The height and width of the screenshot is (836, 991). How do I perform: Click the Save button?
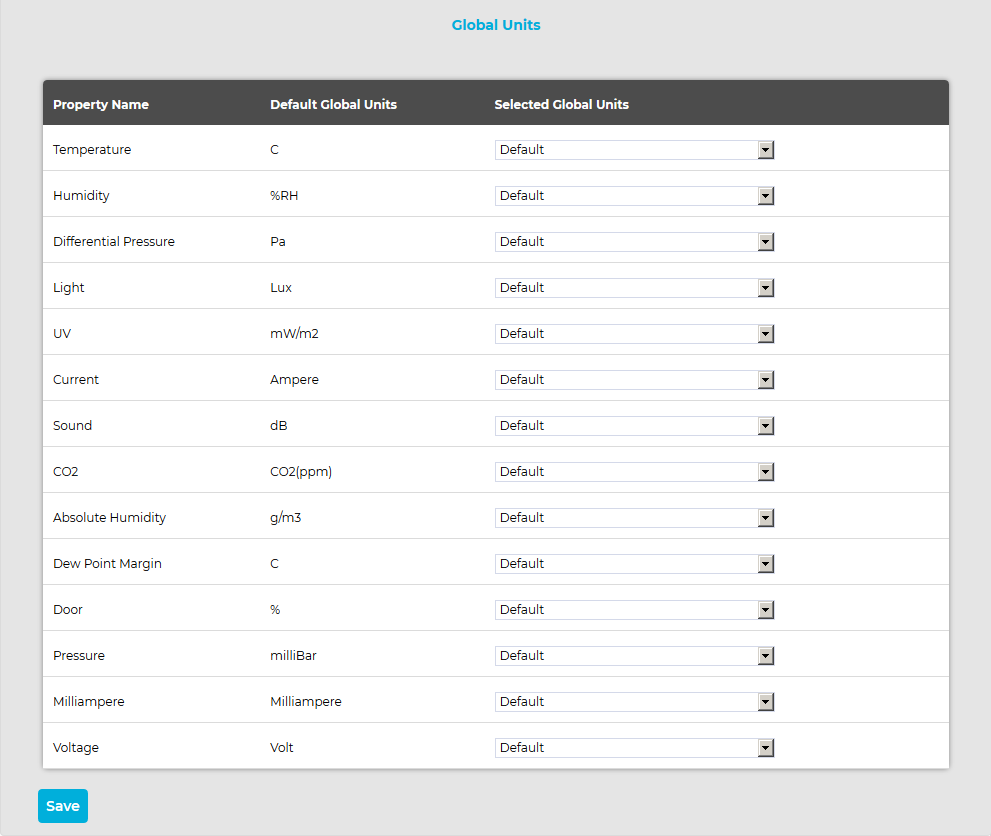(63, 806)
